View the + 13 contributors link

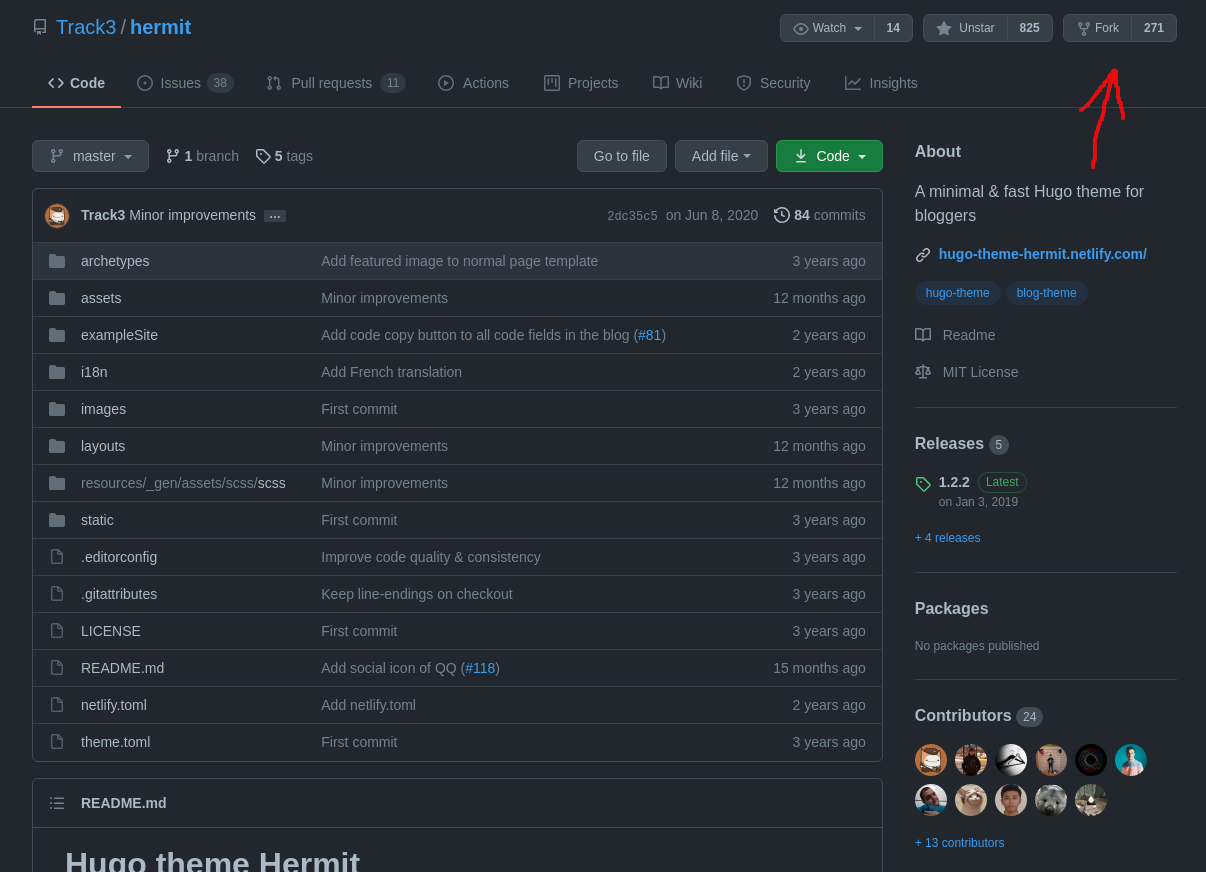pyautogui.click(x=960, y=843)
